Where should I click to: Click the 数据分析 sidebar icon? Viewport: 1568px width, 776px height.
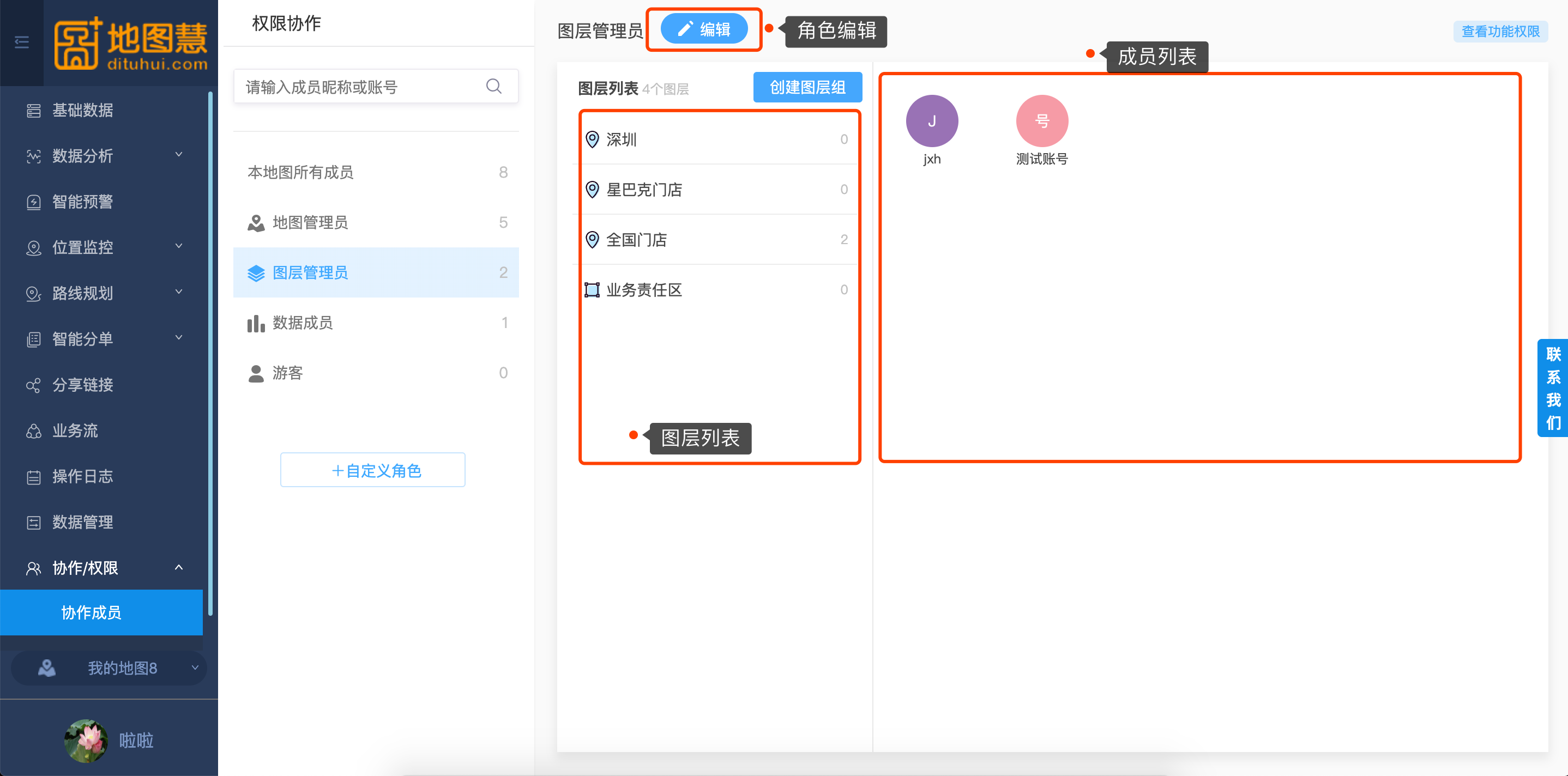tap(33, 156)
